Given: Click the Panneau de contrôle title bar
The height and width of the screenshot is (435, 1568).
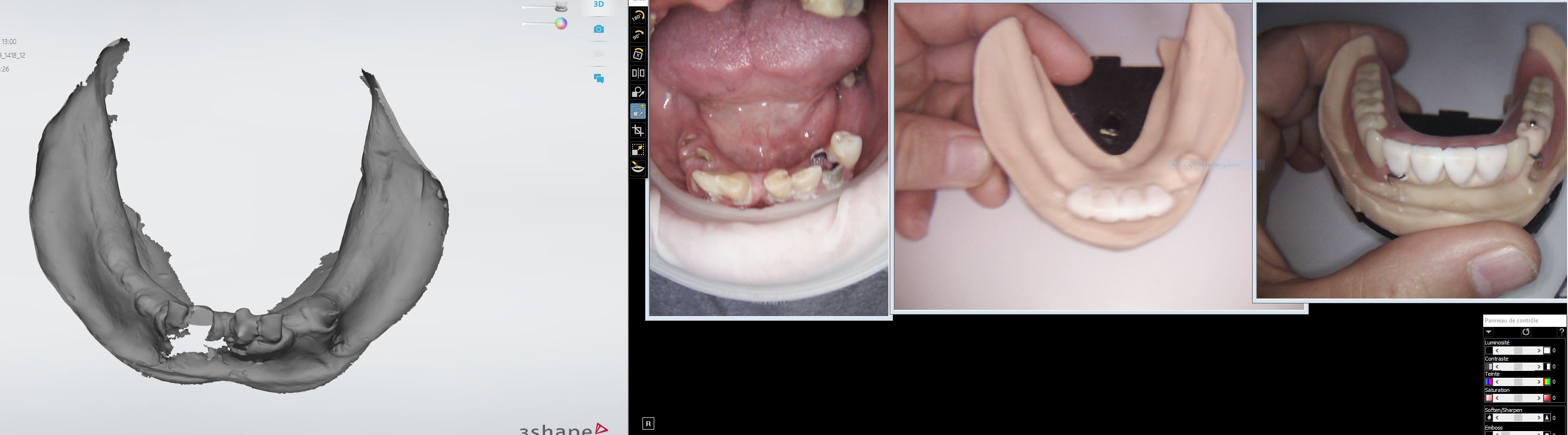Looking at the screenshot, I should point(1523,321).
